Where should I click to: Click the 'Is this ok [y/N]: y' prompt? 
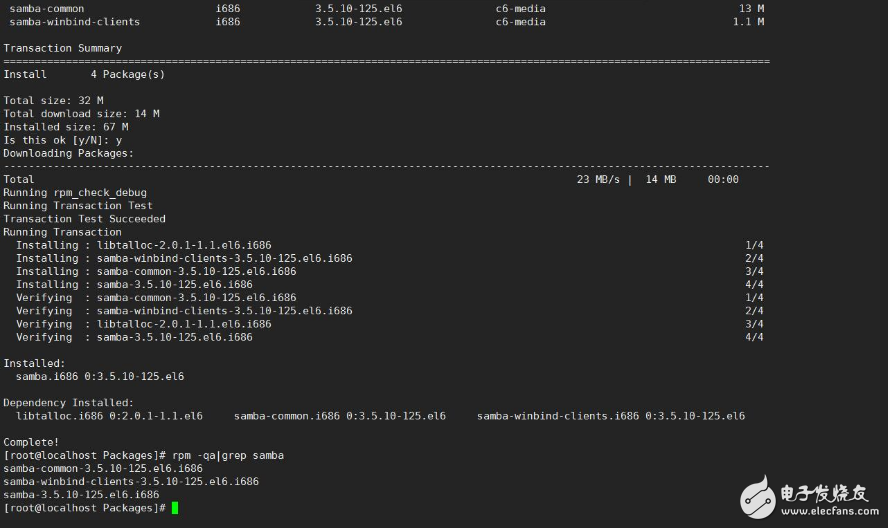point(62,140)
